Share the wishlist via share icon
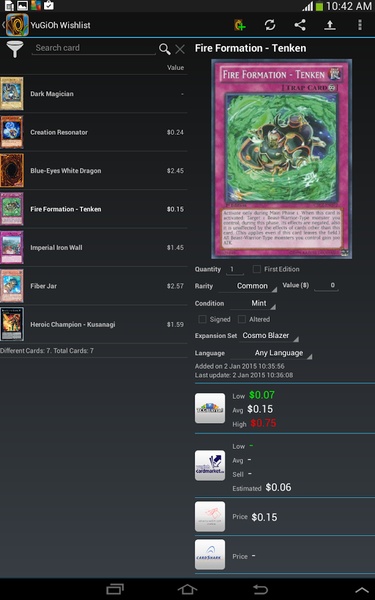The width and height of the screenshot is (375, 600). pyautogui.click(x=300, y=25)
